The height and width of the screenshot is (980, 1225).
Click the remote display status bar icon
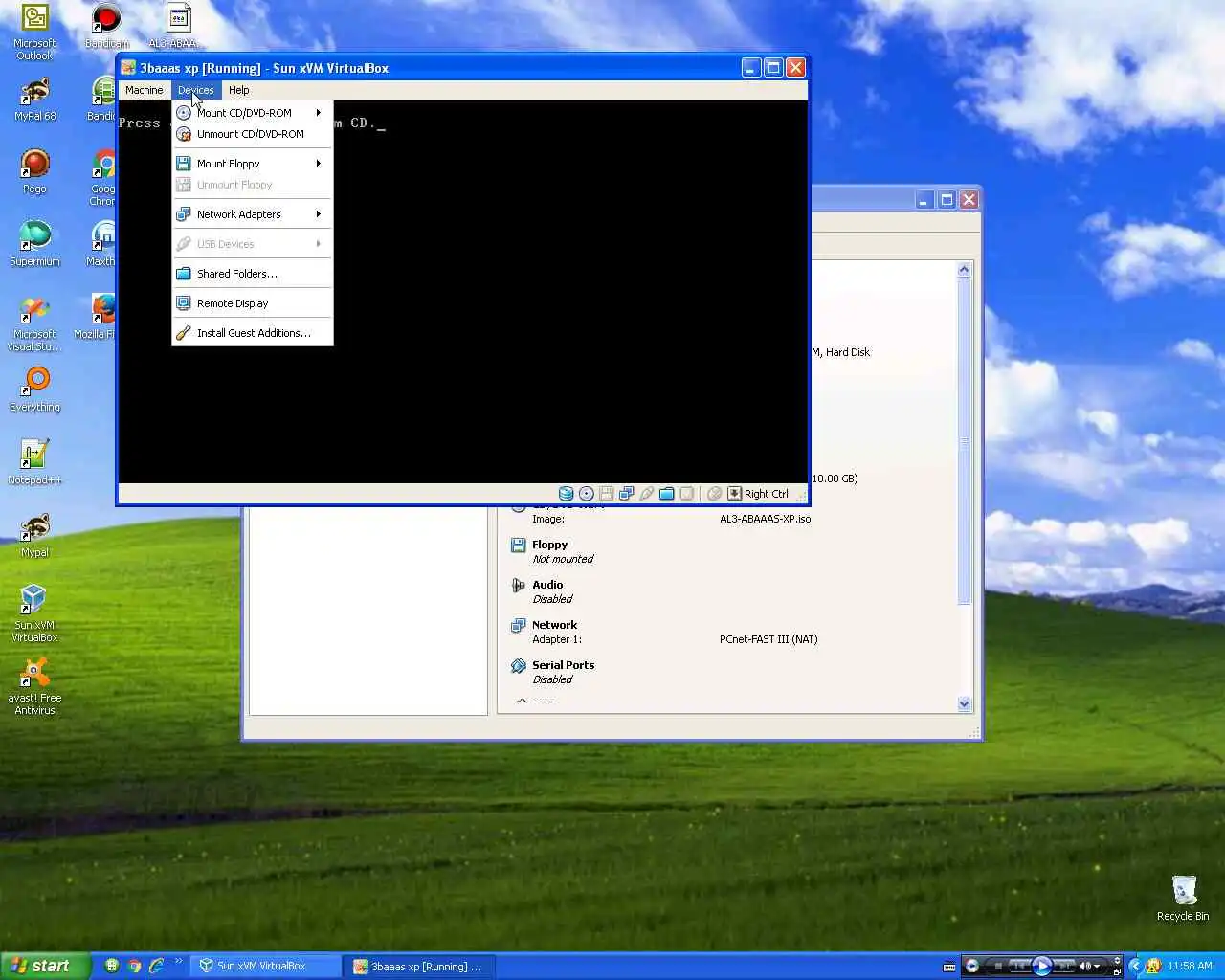(686, 494)
